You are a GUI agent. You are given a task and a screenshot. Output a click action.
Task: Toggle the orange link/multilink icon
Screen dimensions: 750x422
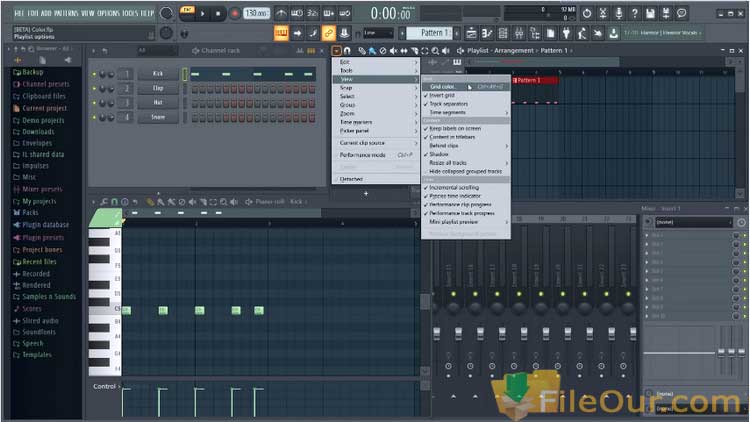tap(328, 33)
